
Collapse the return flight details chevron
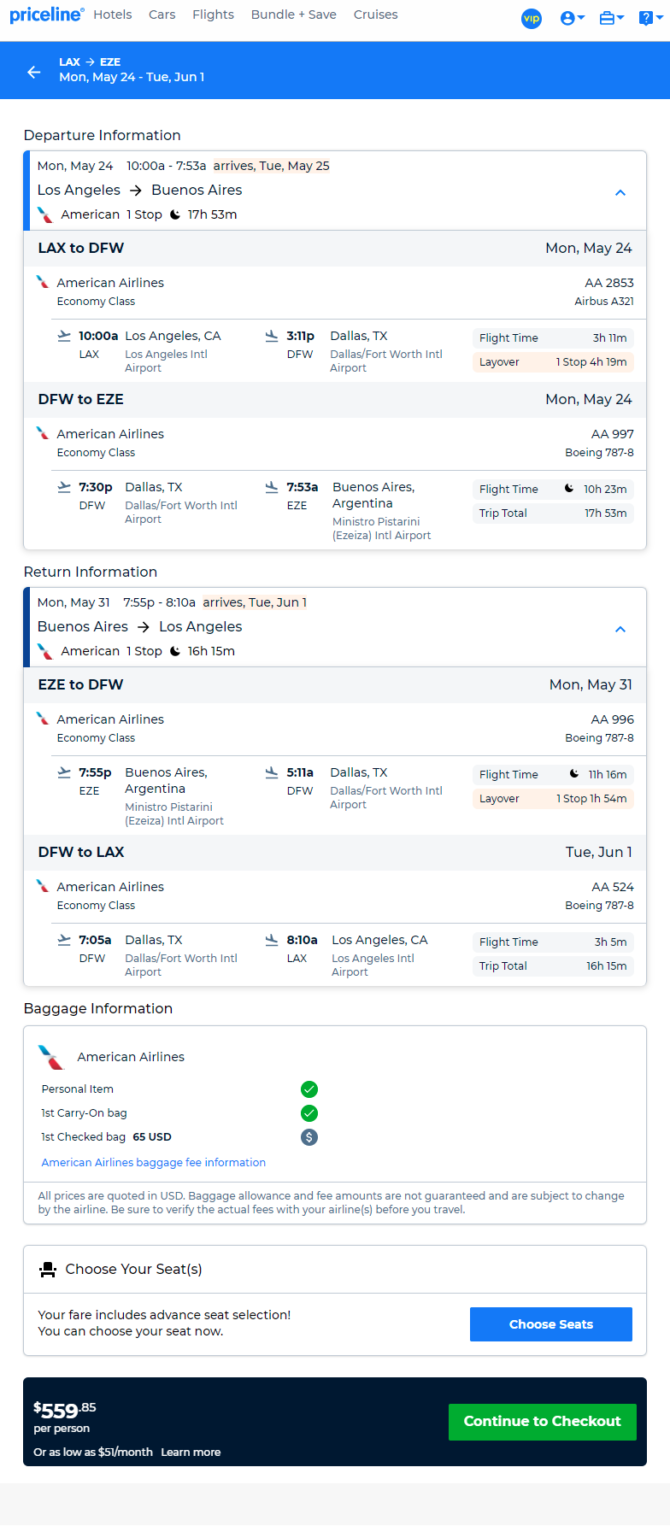coord(620,629)
